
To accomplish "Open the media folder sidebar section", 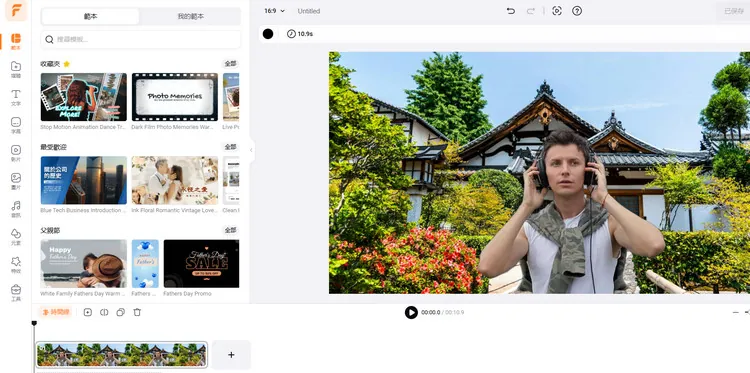I will click(16, 69).
